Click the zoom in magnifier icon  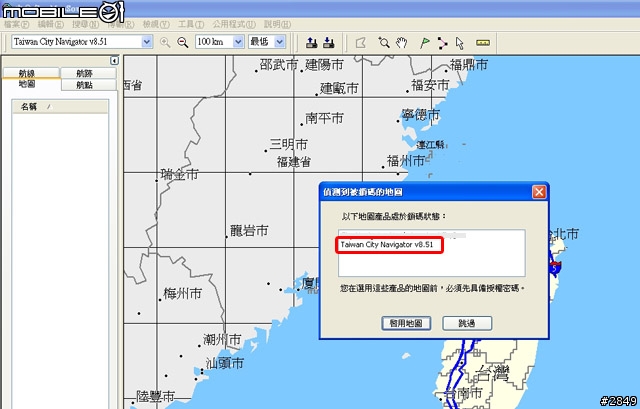(x=165, y=42)
